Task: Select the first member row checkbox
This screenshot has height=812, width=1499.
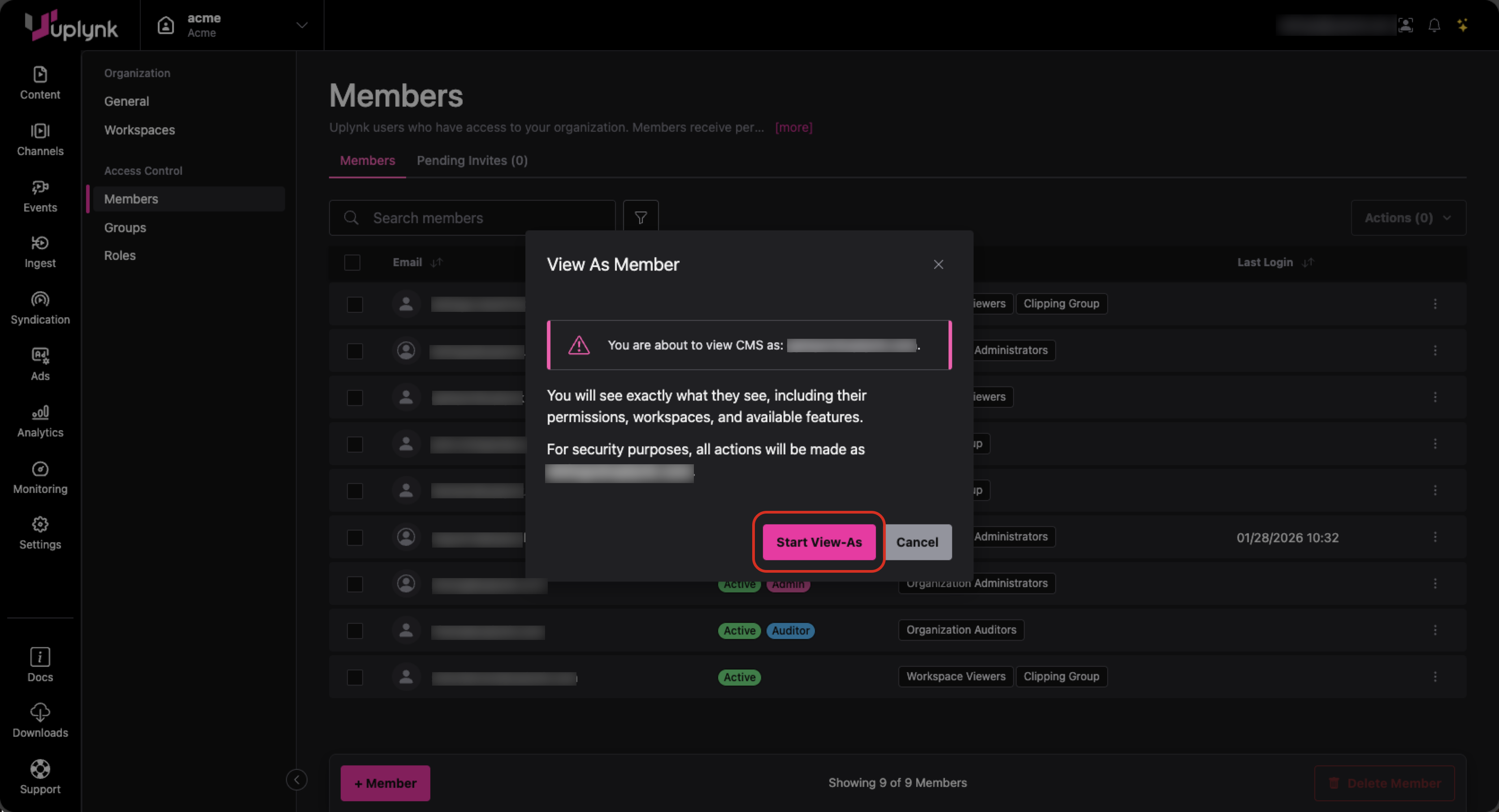Action: click(x=355, y=304)
